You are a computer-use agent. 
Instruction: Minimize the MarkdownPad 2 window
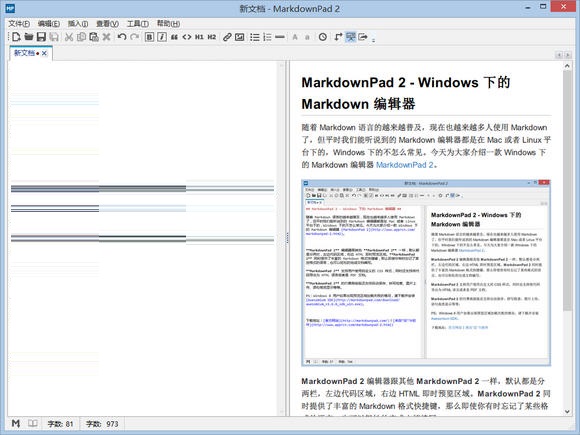pyautogui.click(x=528, y=7)
